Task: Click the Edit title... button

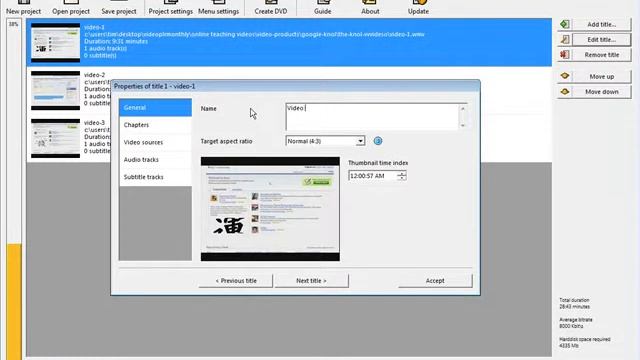Action: (x=602, y=40)
